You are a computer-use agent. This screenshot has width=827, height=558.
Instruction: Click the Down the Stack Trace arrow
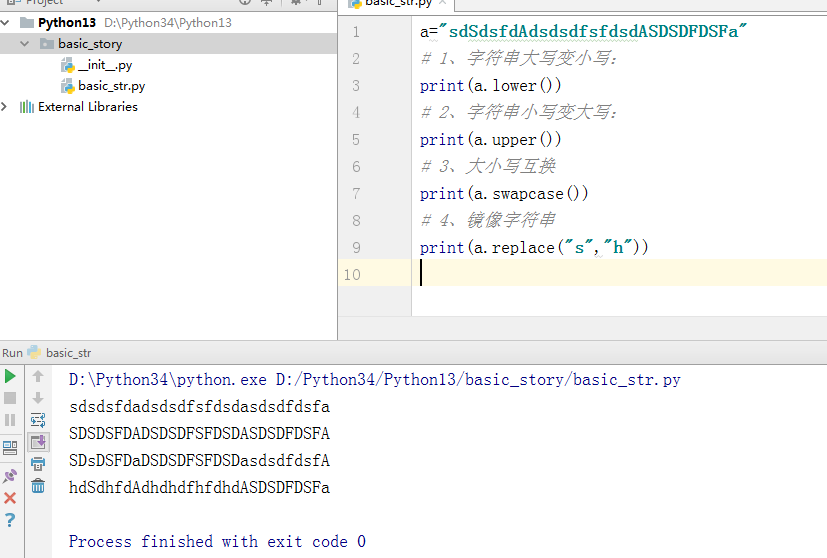pyautogui.click(x=38, y=398)
